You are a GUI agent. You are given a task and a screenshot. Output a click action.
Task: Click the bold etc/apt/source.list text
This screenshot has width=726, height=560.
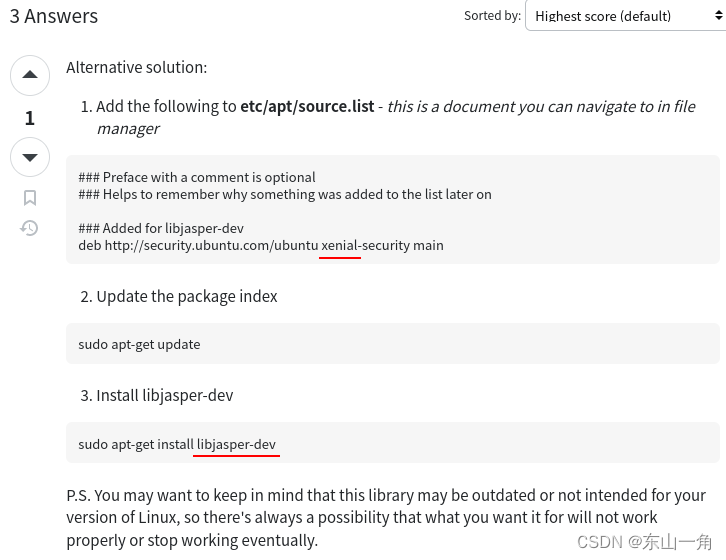pos(307,107)
